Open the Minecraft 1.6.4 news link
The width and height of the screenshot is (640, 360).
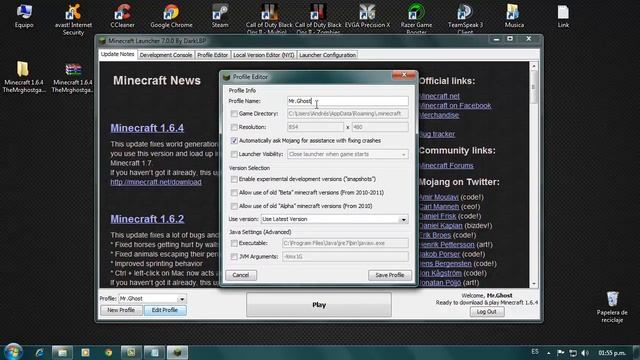[147, 128]
